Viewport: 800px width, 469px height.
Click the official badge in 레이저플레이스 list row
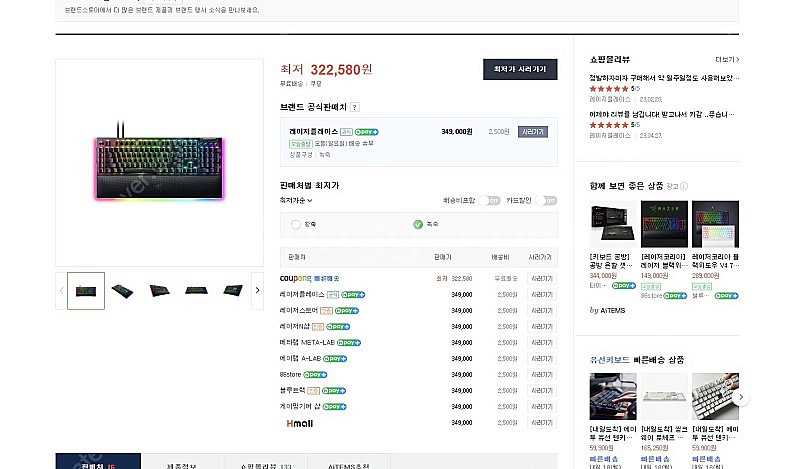click(333, 295)
